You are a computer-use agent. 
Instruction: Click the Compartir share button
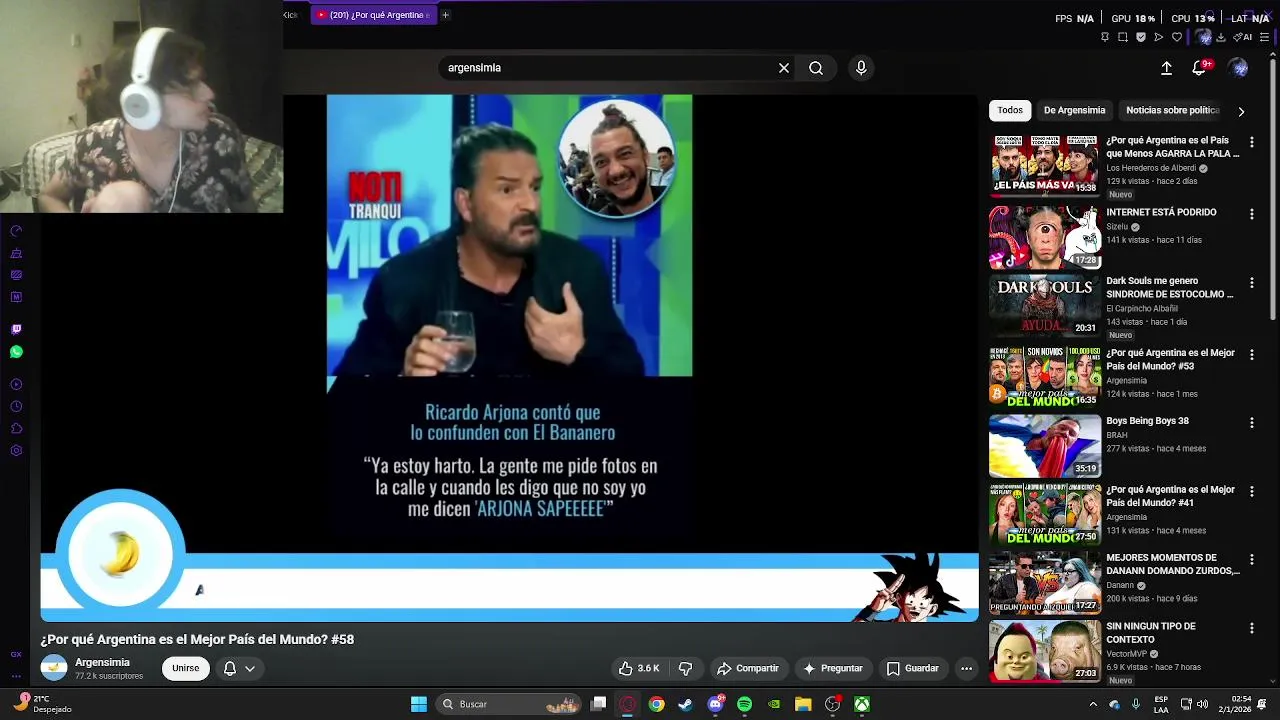747,668
